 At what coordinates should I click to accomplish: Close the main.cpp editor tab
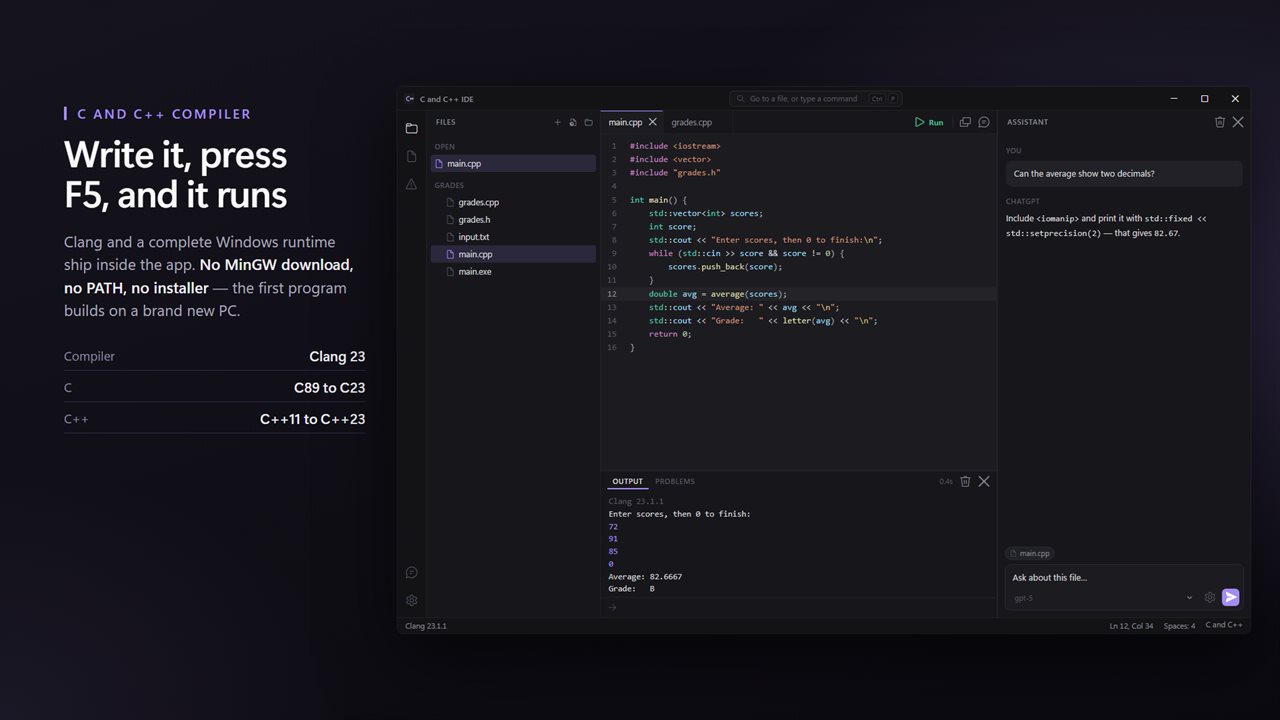[x=653, y=122]
